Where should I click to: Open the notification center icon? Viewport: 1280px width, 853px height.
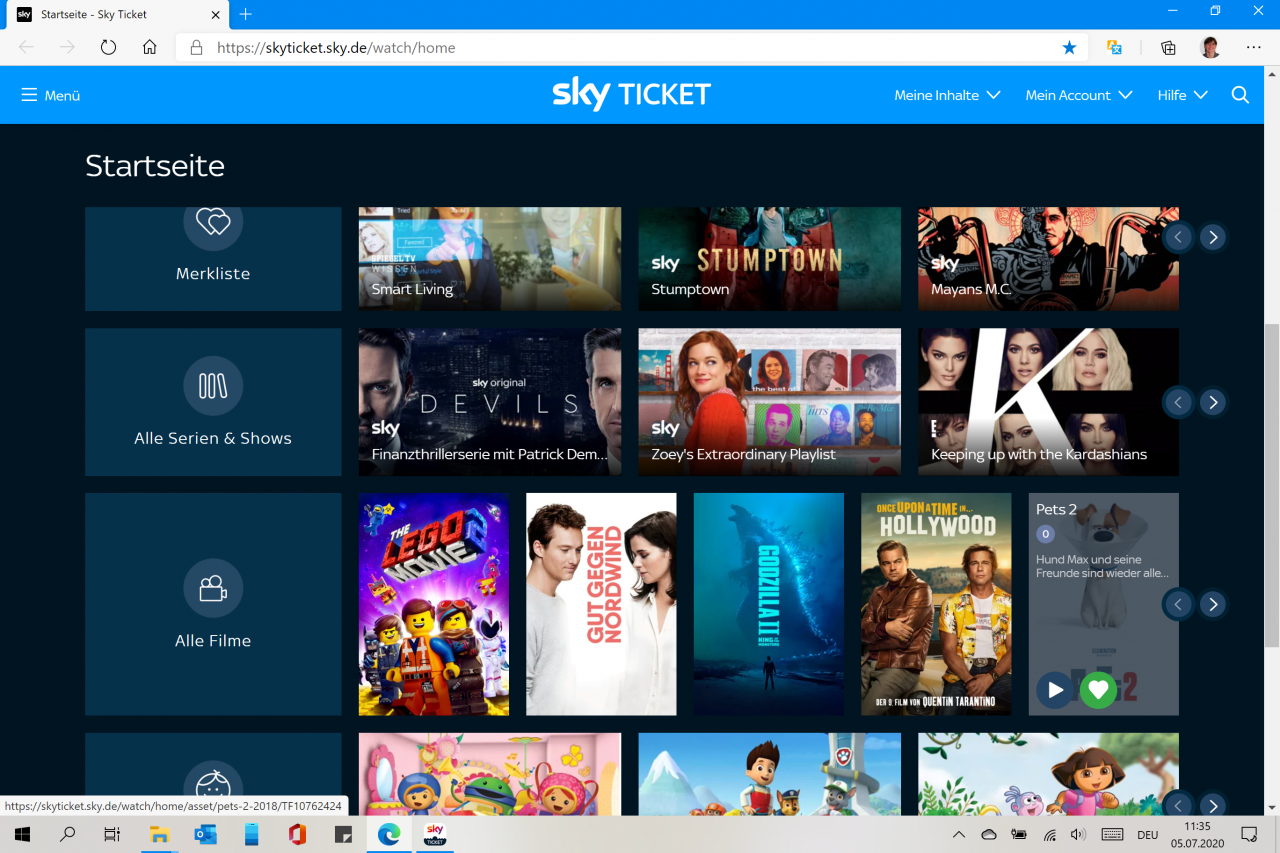pos(1249,834)
